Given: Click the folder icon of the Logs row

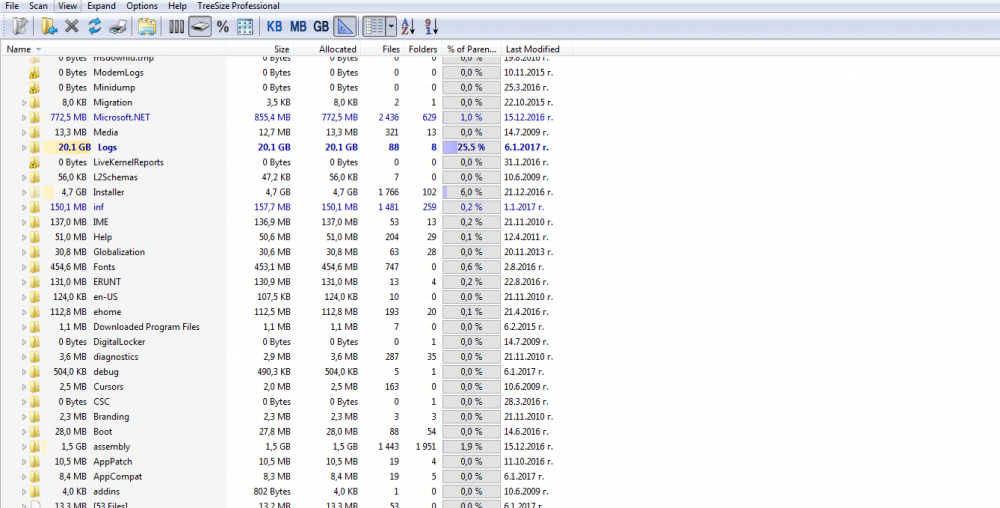Looking at the screenshot, I should pos(34,147).
